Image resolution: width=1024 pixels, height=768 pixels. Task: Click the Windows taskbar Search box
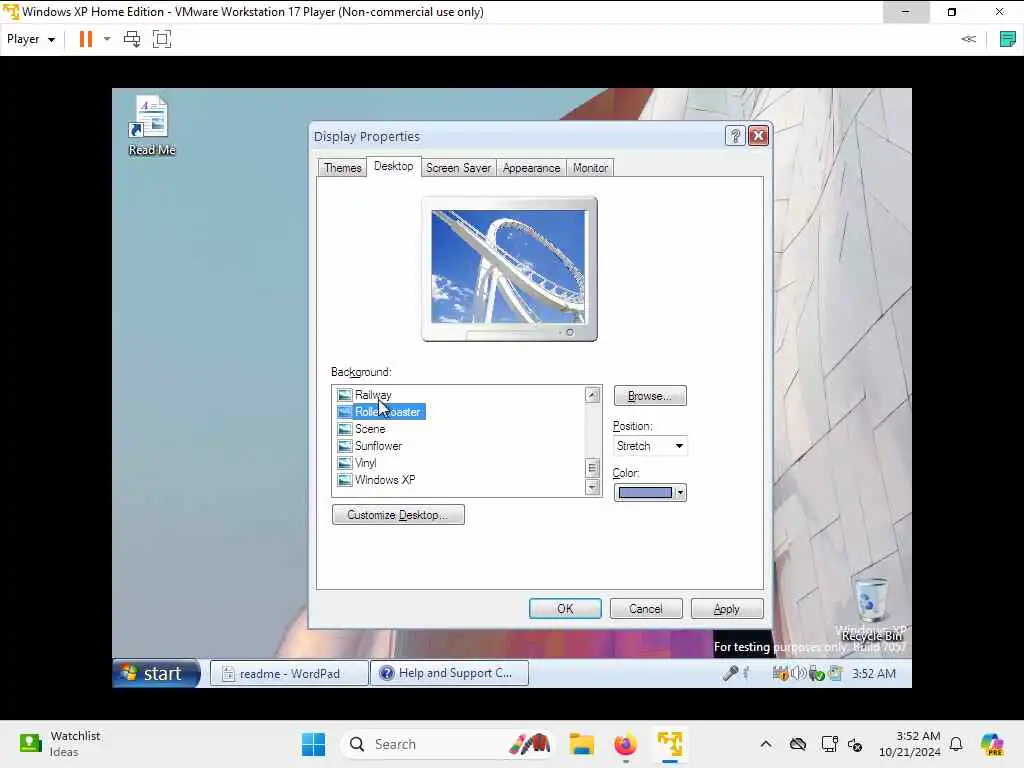click(448, 744)
